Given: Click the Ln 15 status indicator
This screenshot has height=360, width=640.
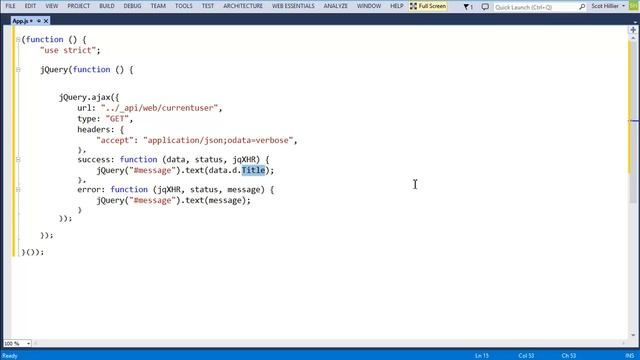Looking at the screenshot, I should coord(482,356).
